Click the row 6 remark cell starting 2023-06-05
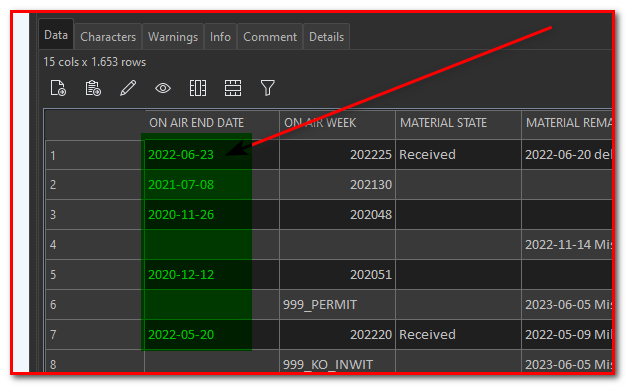 pos(567,305)
